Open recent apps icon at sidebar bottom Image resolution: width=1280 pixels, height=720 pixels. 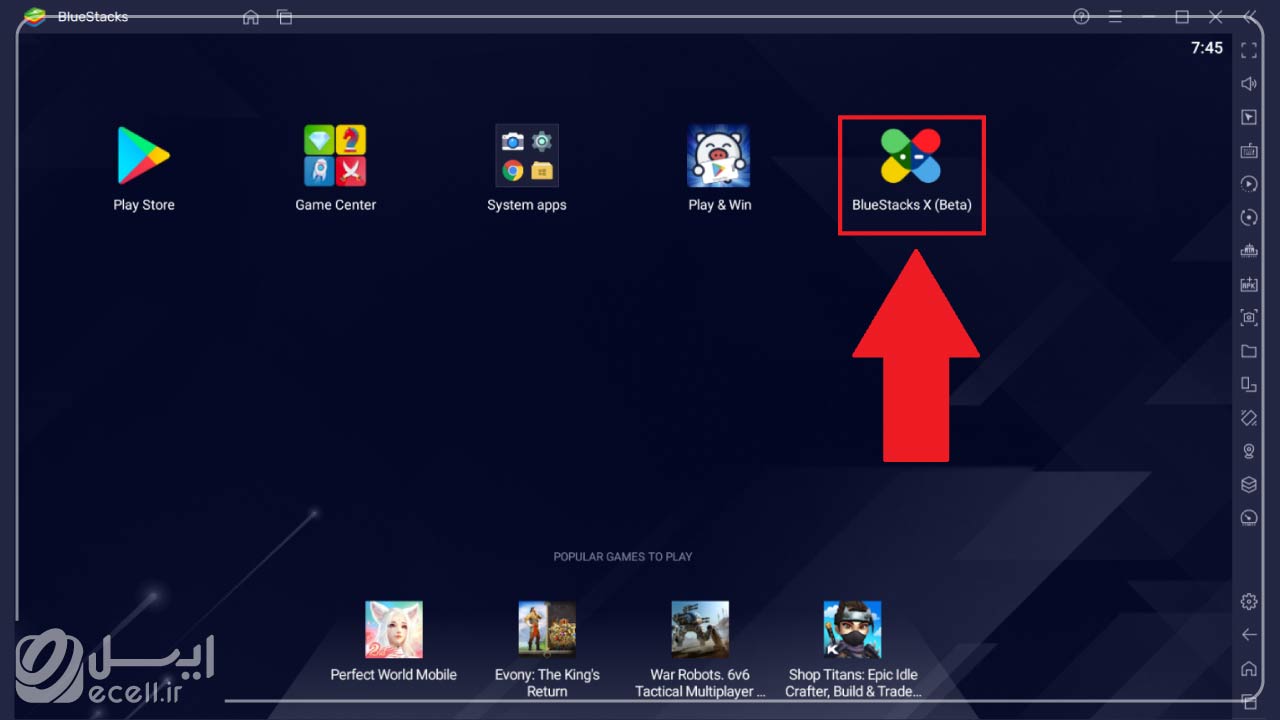click(x=1249, y=701)
